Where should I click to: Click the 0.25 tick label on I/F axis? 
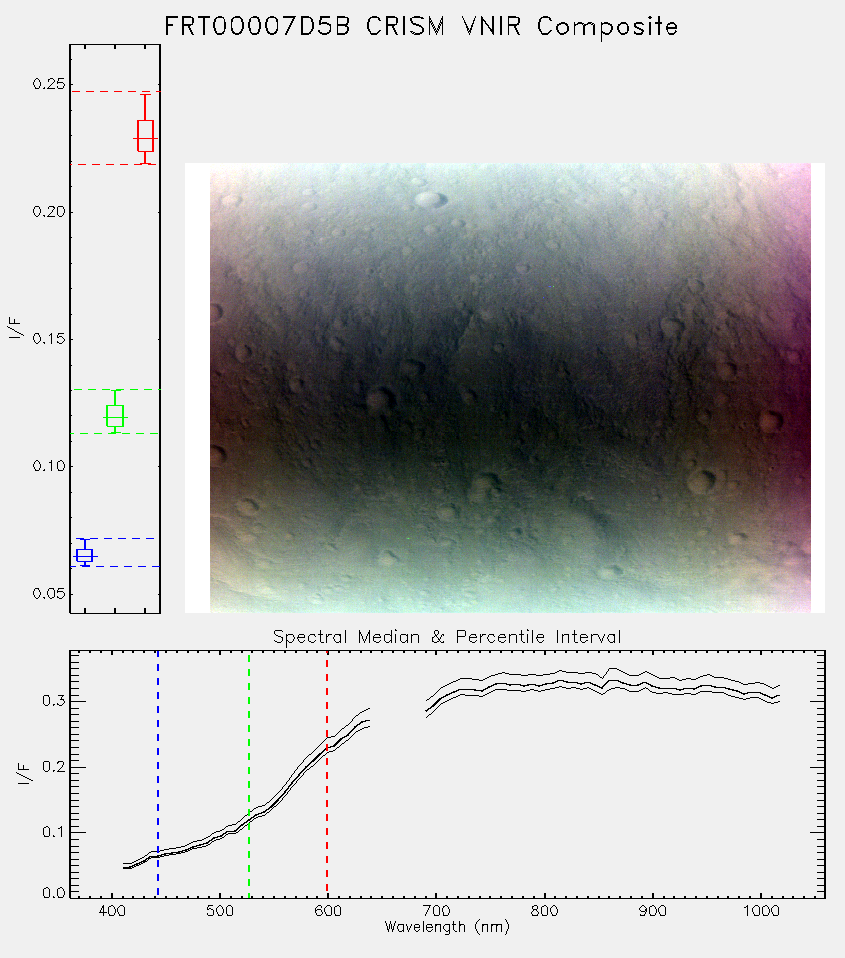(49, 84)
